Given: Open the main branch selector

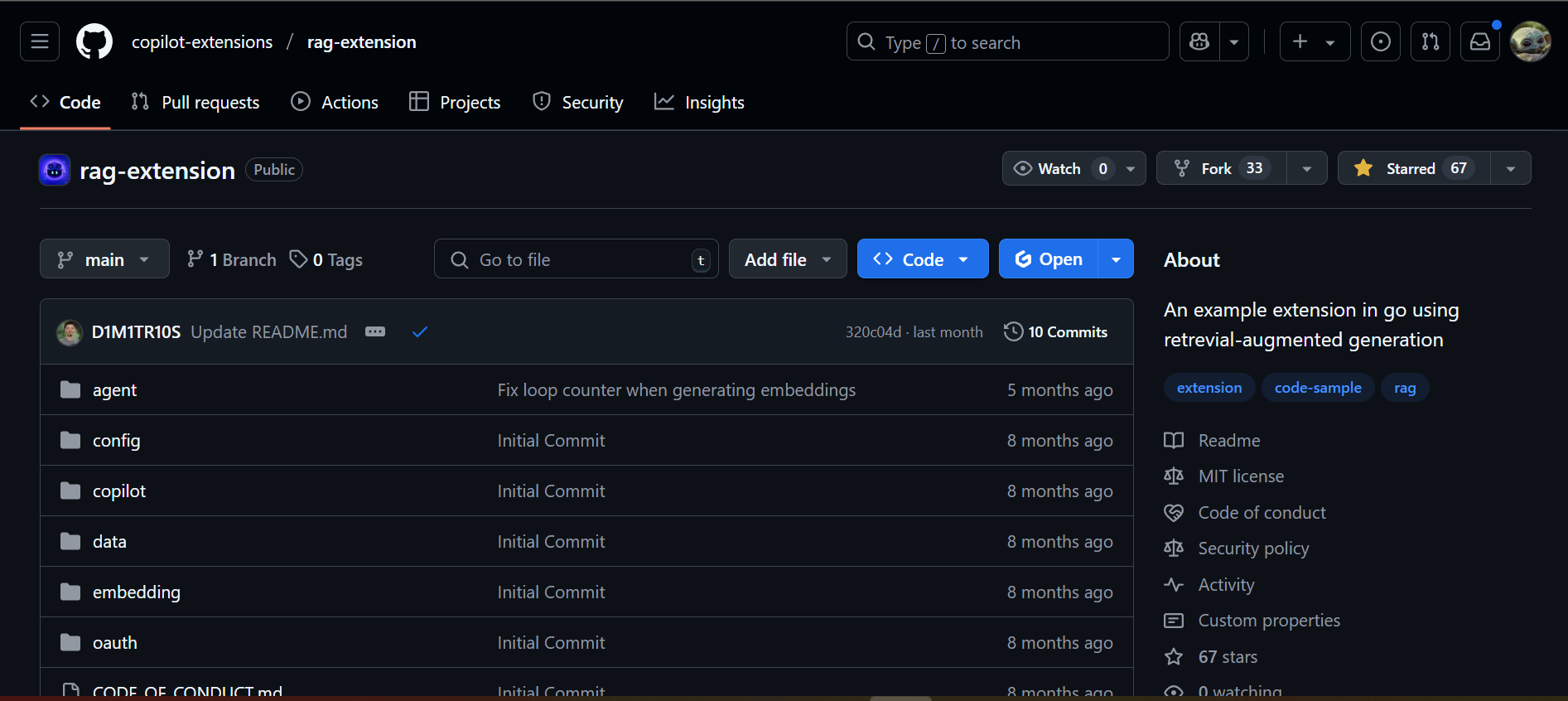Looking at the screenshot, I should click(x=104, y=259).
